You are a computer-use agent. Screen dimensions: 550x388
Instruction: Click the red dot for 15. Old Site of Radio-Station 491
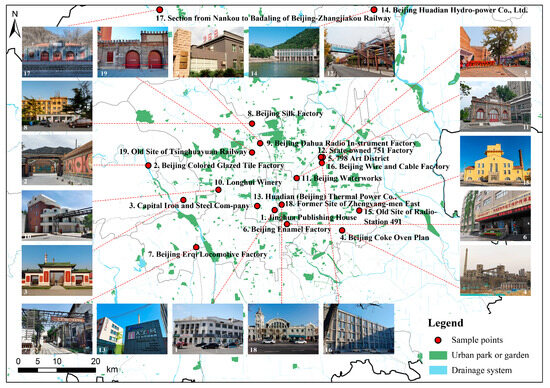[x=359, y=210]
